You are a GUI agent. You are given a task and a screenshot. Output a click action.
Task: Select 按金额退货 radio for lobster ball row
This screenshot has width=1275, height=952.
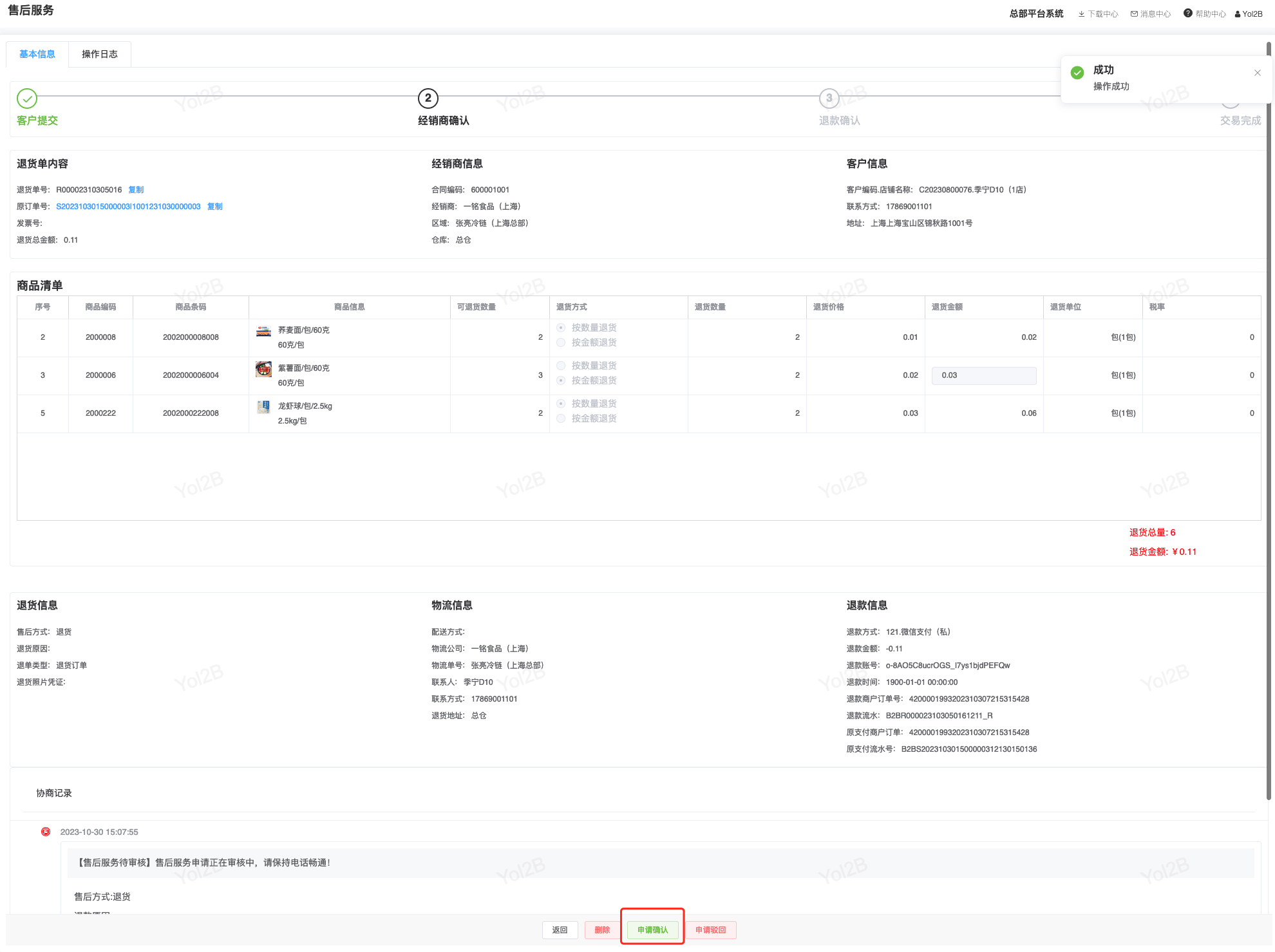coord(561,418)
